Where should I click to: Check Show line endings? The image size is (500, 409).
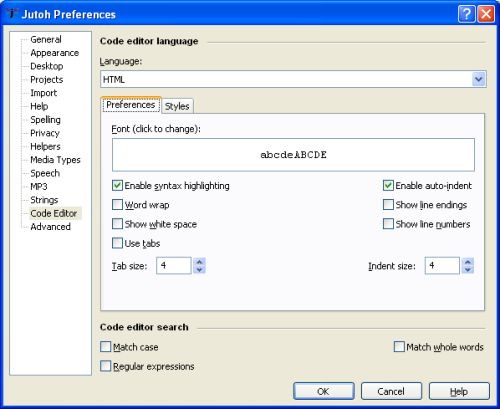pos(388,205)
